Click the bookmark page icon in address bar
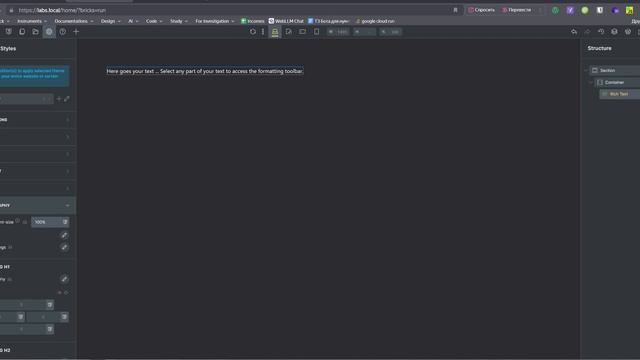Screen dimensions: 640x360 456,10
